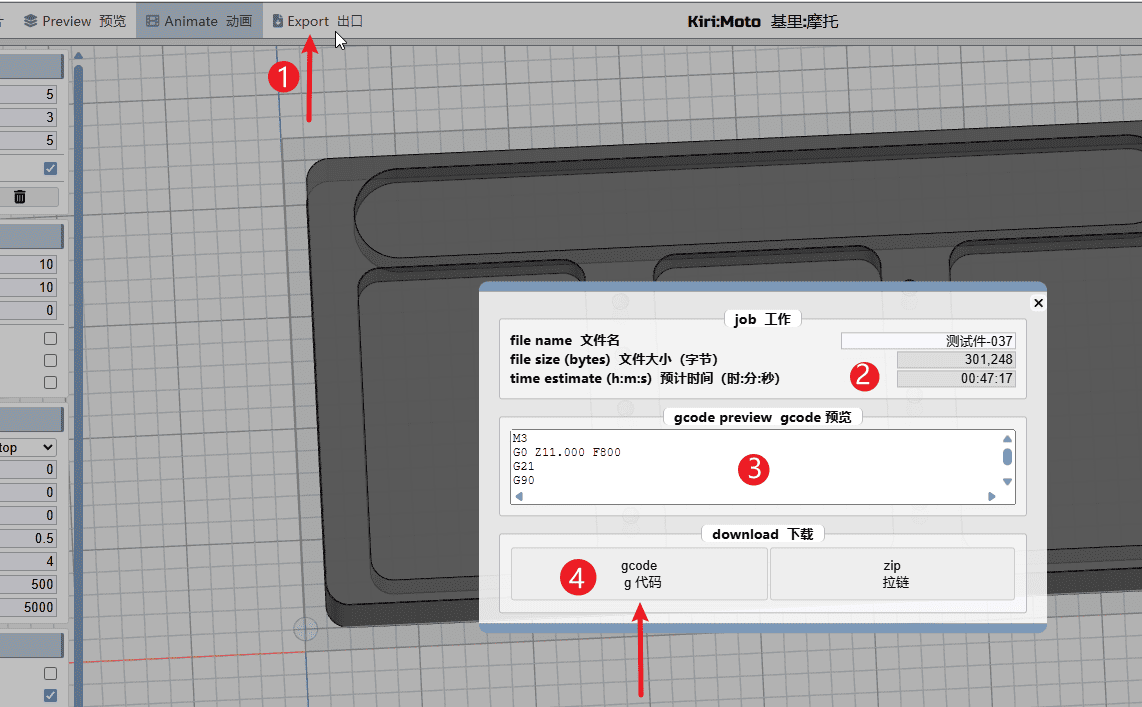Screen dimensions: 1142x707
Task: Click the gcode preview left scroll arrow
Action: pyautogui.click(x=518, y=496)
